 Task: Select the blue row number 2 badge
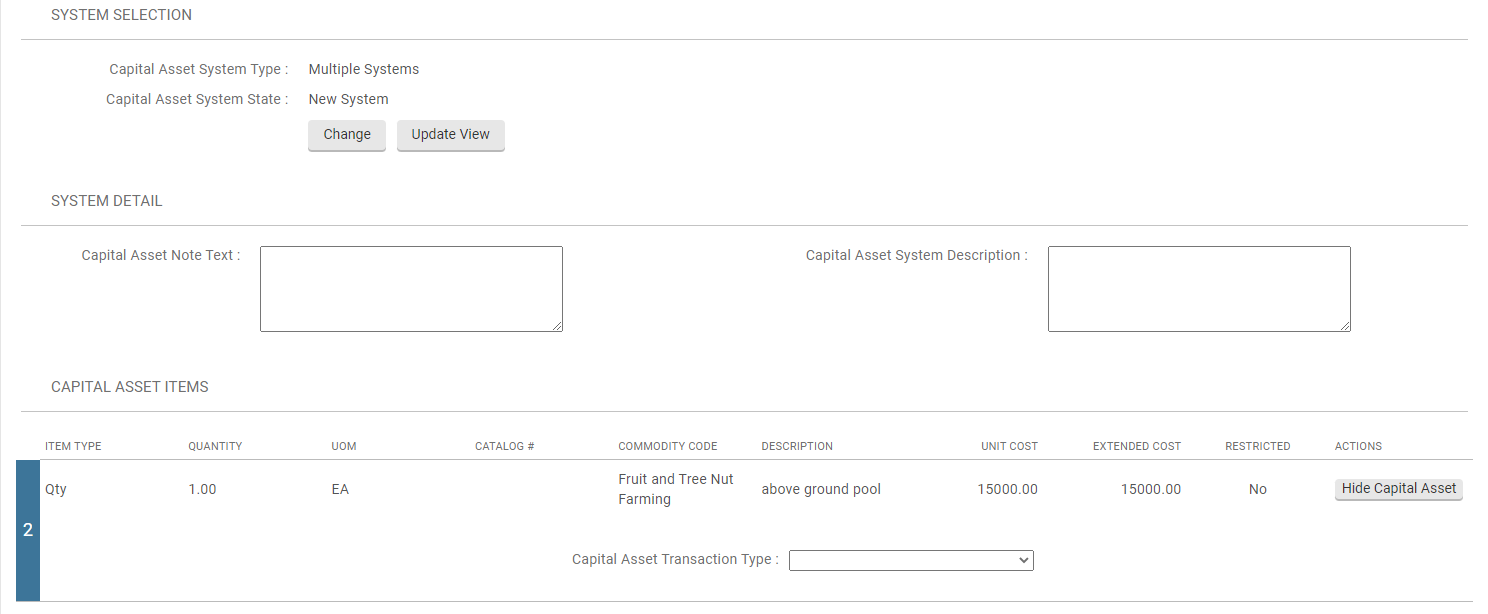pyautogui.click(x=28, y=530)
